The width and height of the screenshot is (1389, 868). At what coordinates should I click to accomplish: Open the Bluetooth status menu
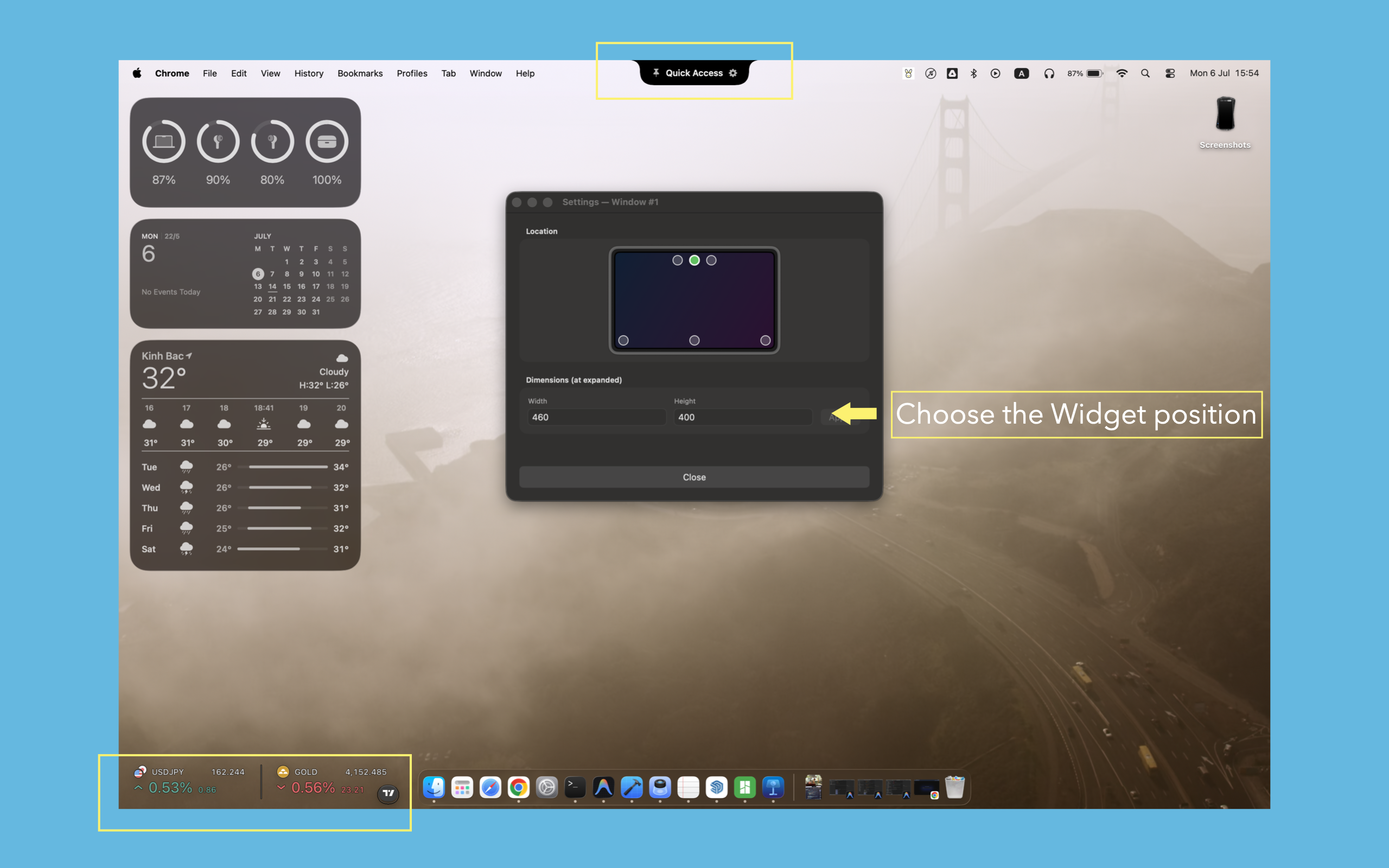pyautogui.click(x=973, y=73)
